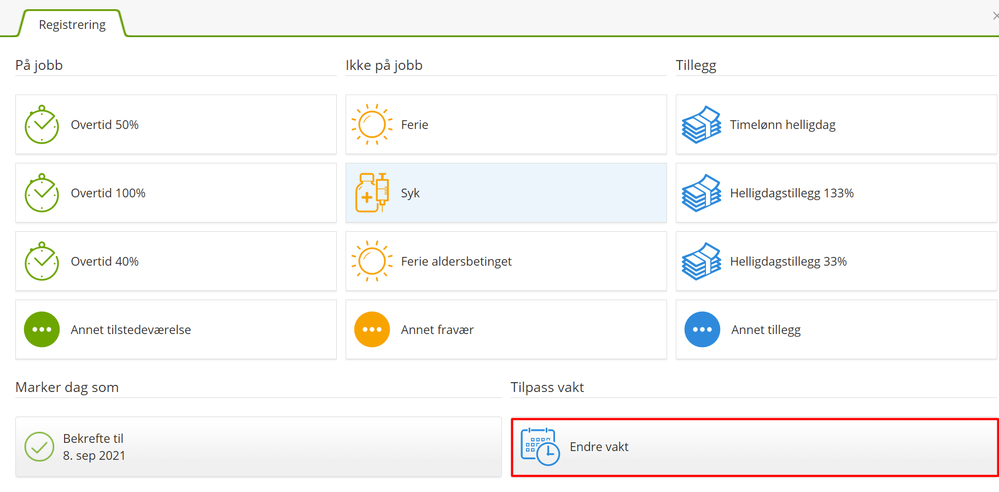The height and width of the screenshot is (492, 999).
Task: Confirm day with Bekrefte til 8. sep 2021
Action: (x=258, y=447)
